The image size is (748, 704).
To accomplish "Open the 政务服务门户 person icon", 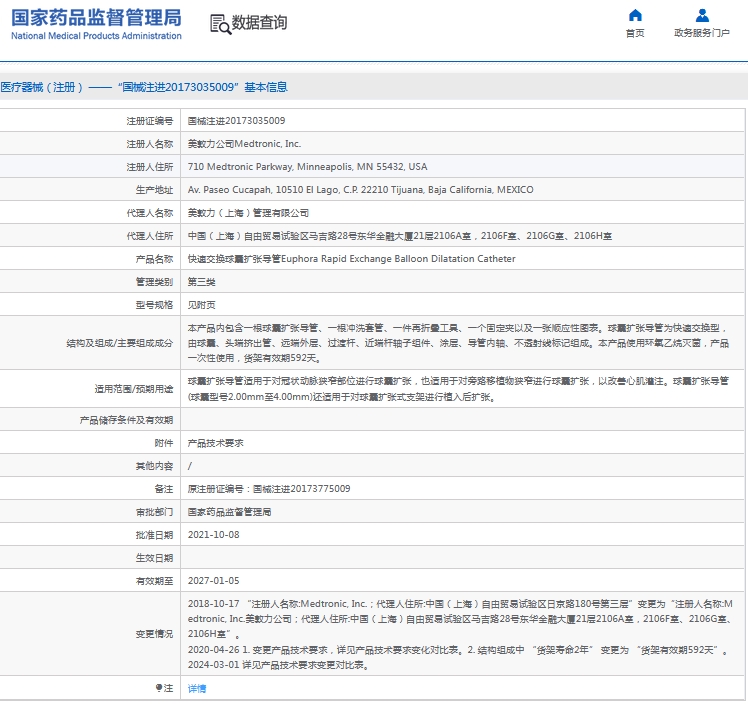I will point(702,16).
